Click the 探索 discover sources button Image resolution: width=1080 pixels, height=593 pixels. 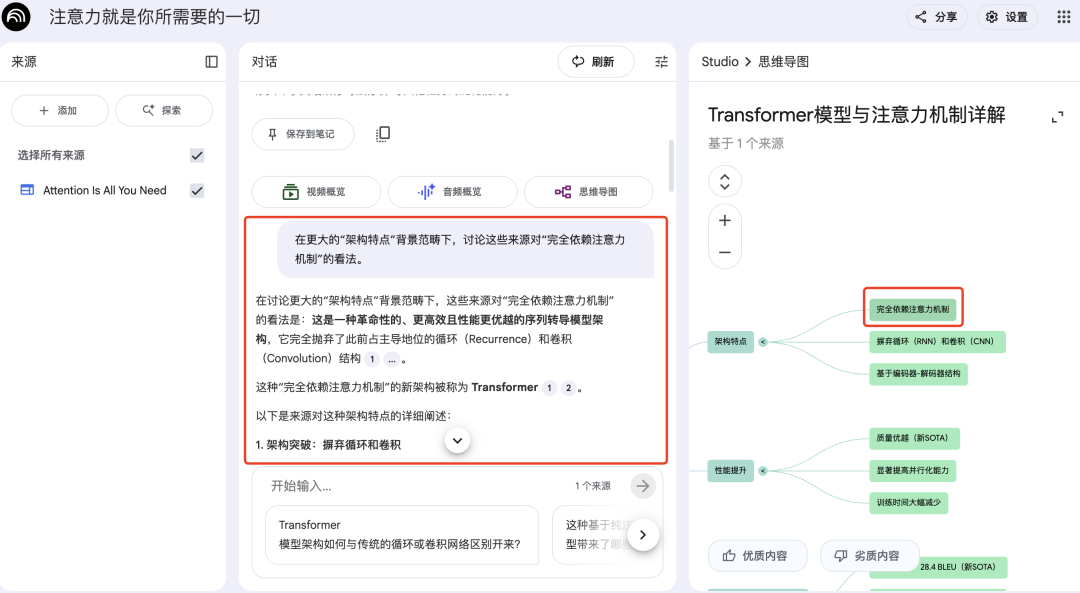coord(164,110)
